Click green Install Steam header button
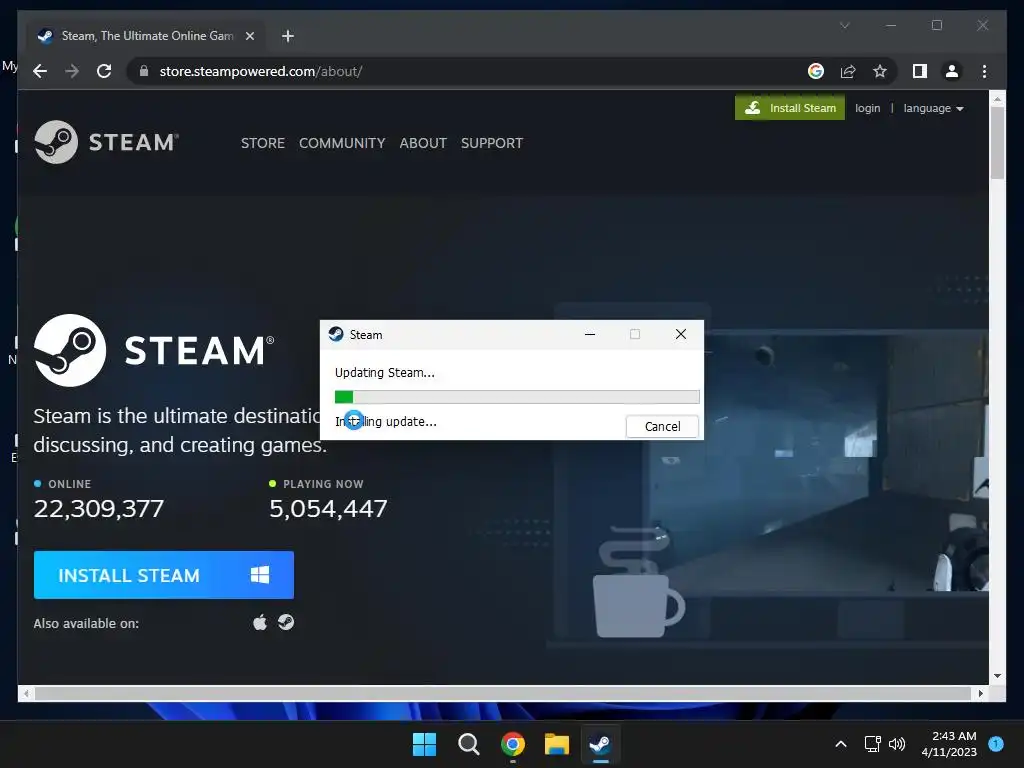Viewport: 1024px width, 768px height. tap(790, 108)
